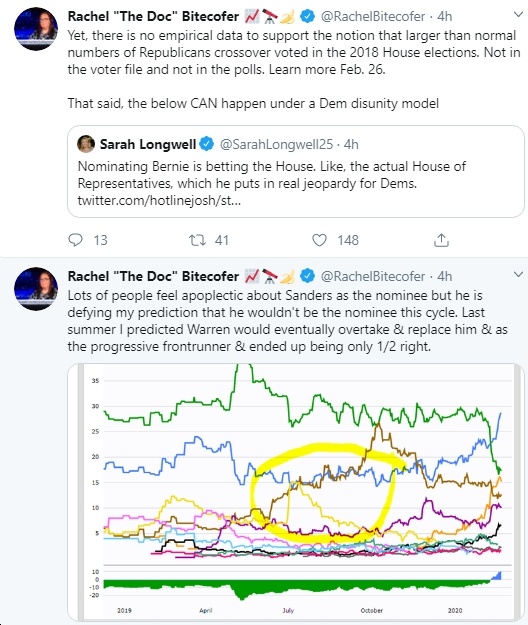Expand the first tweet's options chevron
The width and height of the screenshot is (528, 625).
pyautogui.click(x=518, y=15)
